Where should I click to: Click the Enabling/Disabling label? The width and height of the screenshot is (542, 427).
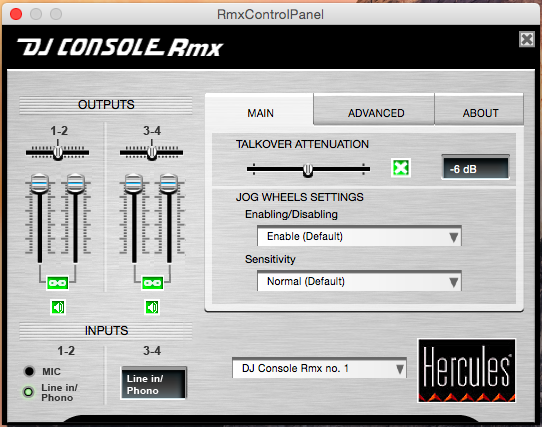click(291, 214)
